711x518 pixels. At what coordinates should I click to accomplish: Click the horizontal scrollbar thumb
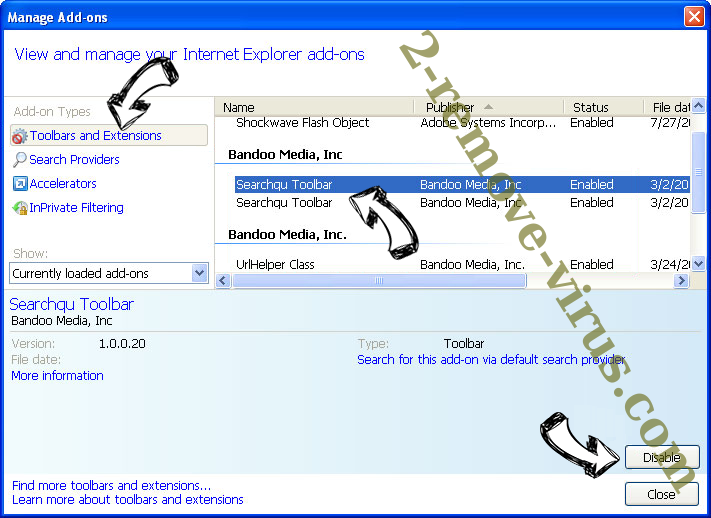[379, 281]
